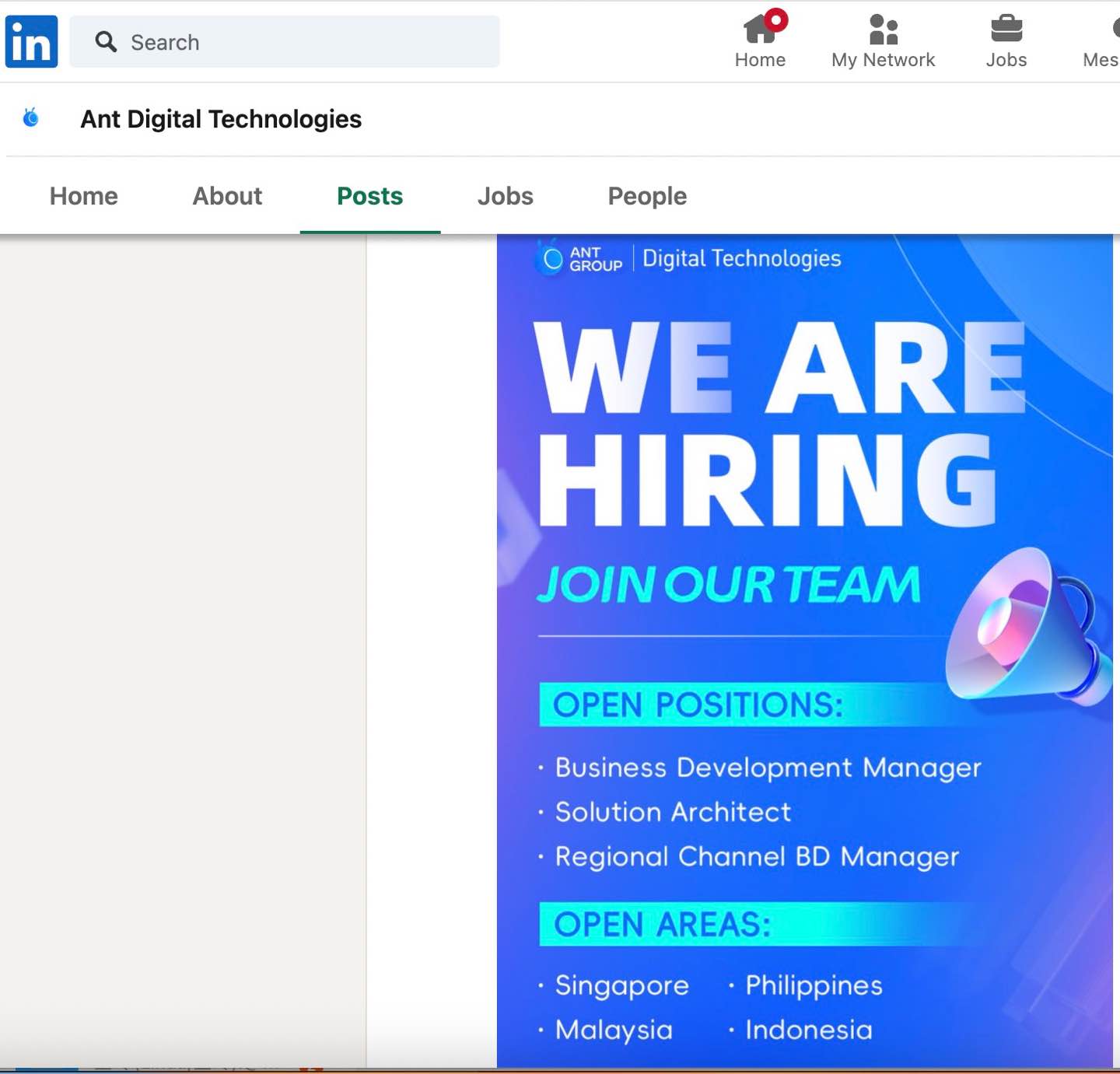This screenshot has height=1074, width=1120.
Task: Open the company Jobs tab
Action: point(506,196)
